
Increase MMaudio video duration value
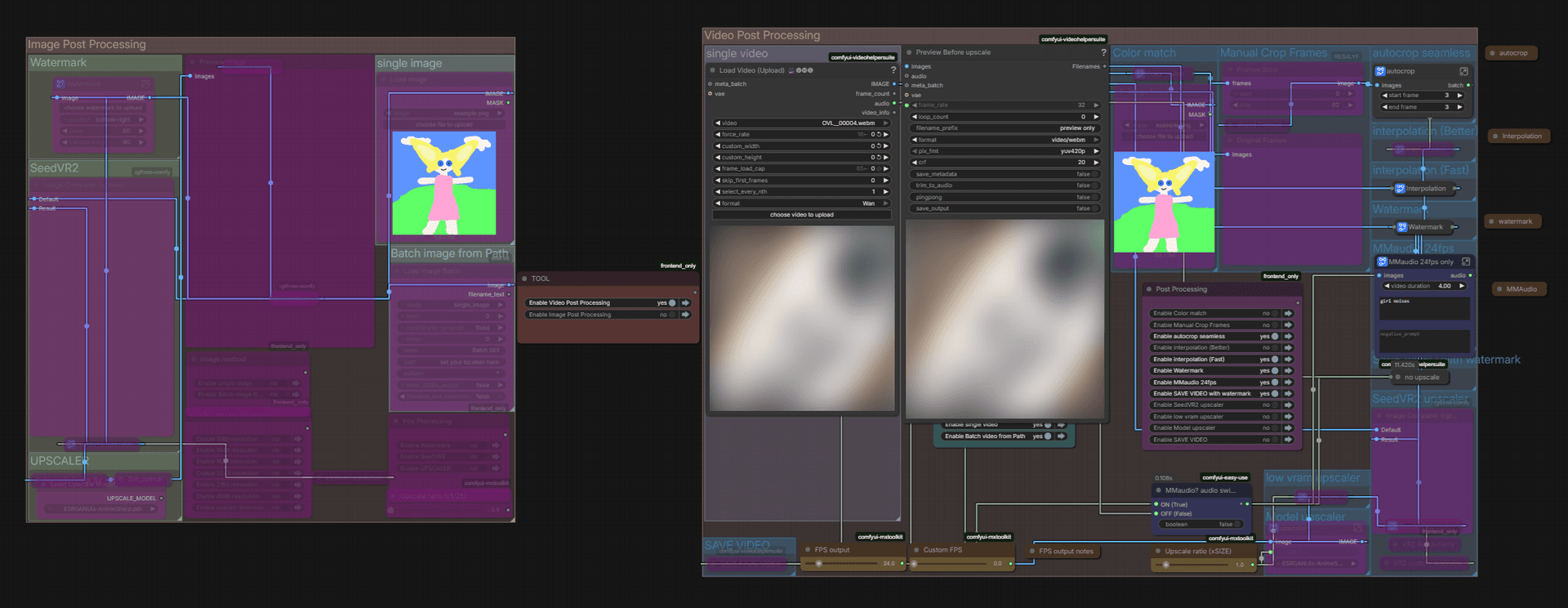pyautogui.click(x=1462, y=286)
